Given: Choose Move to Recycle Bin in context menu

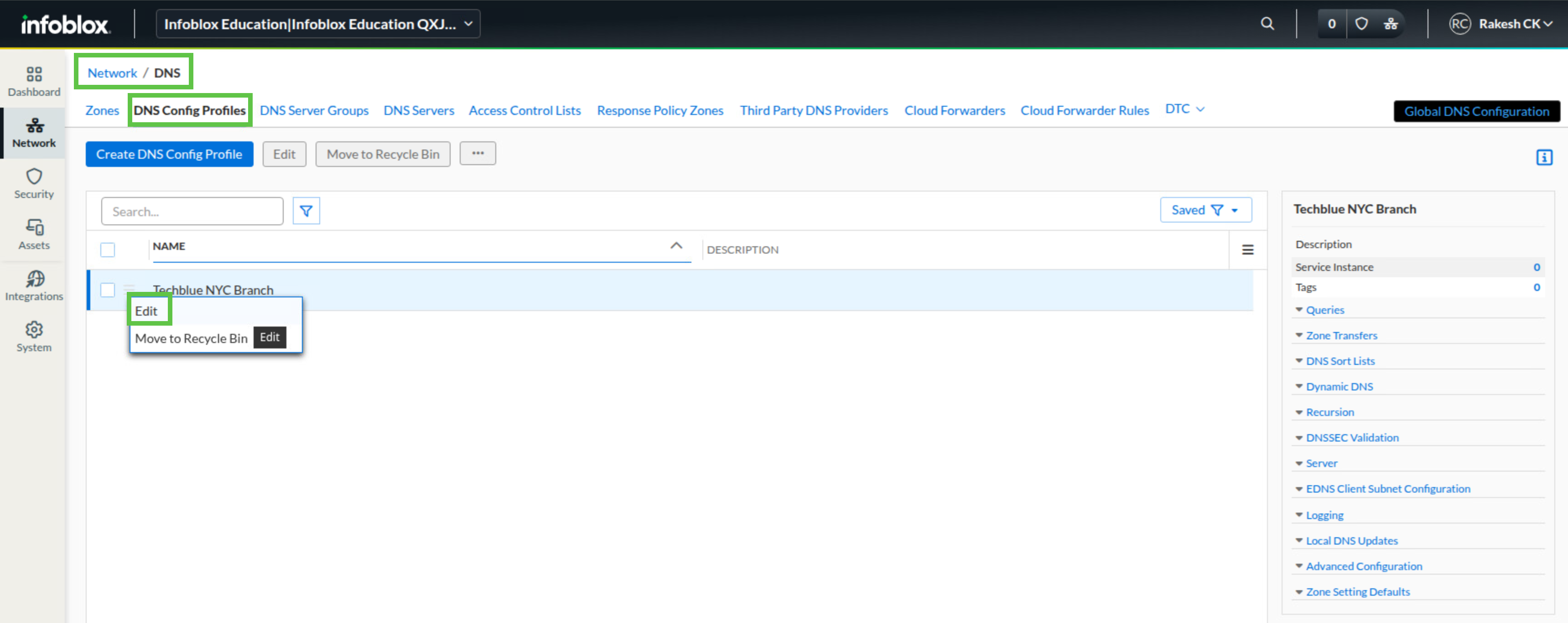Looking at the screenshot, I should [191, 338].
